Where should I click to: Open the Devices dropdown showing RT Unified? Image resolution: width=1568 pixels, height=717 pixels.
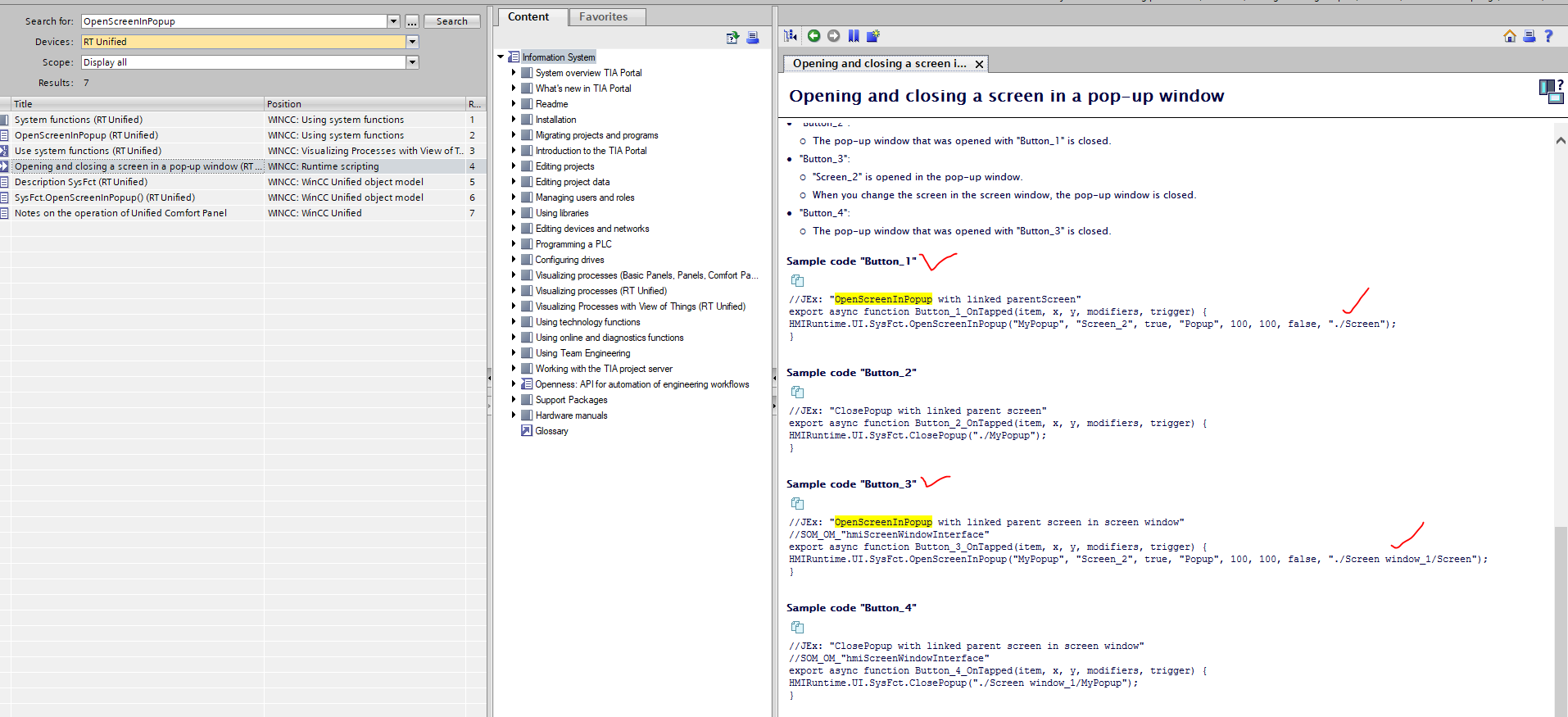(412, 42)
